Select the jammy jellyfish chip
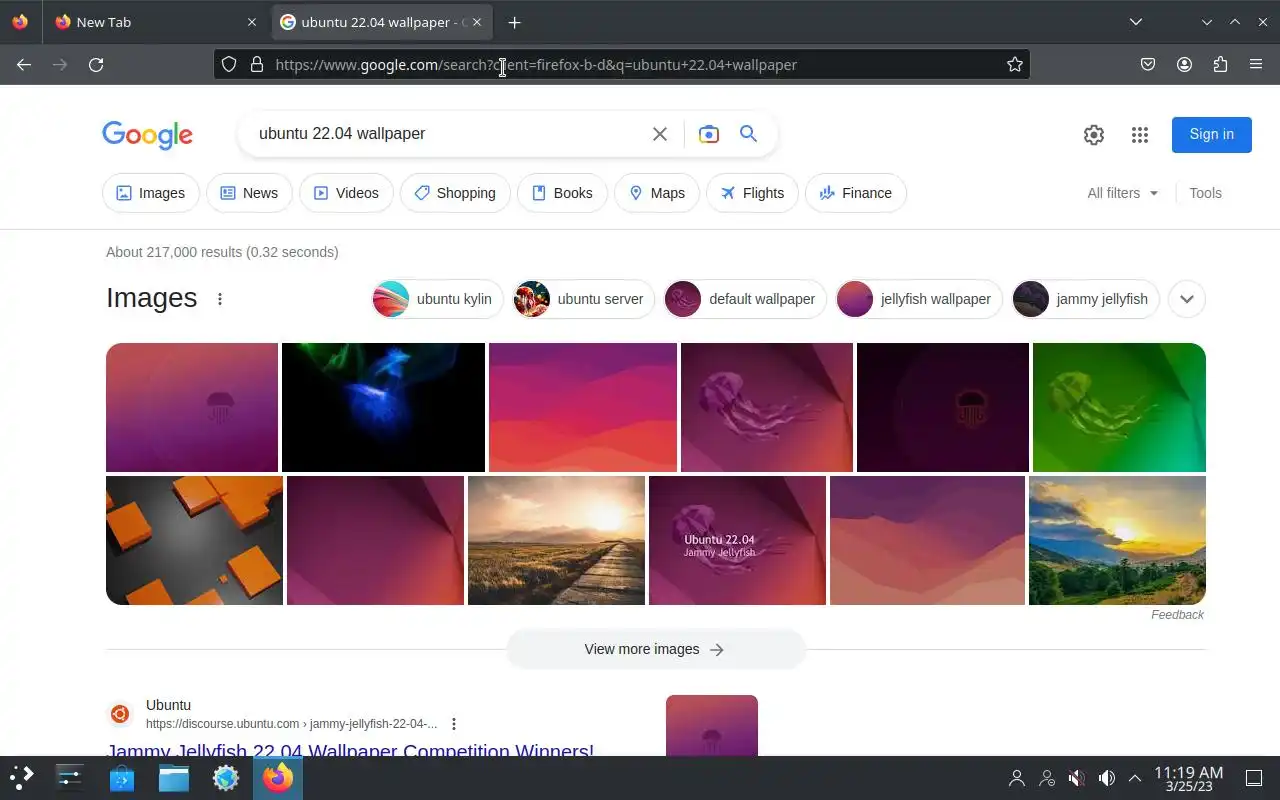This screenshot has height=800, width=1280. pyautogui.click(x=1086, y=299)
